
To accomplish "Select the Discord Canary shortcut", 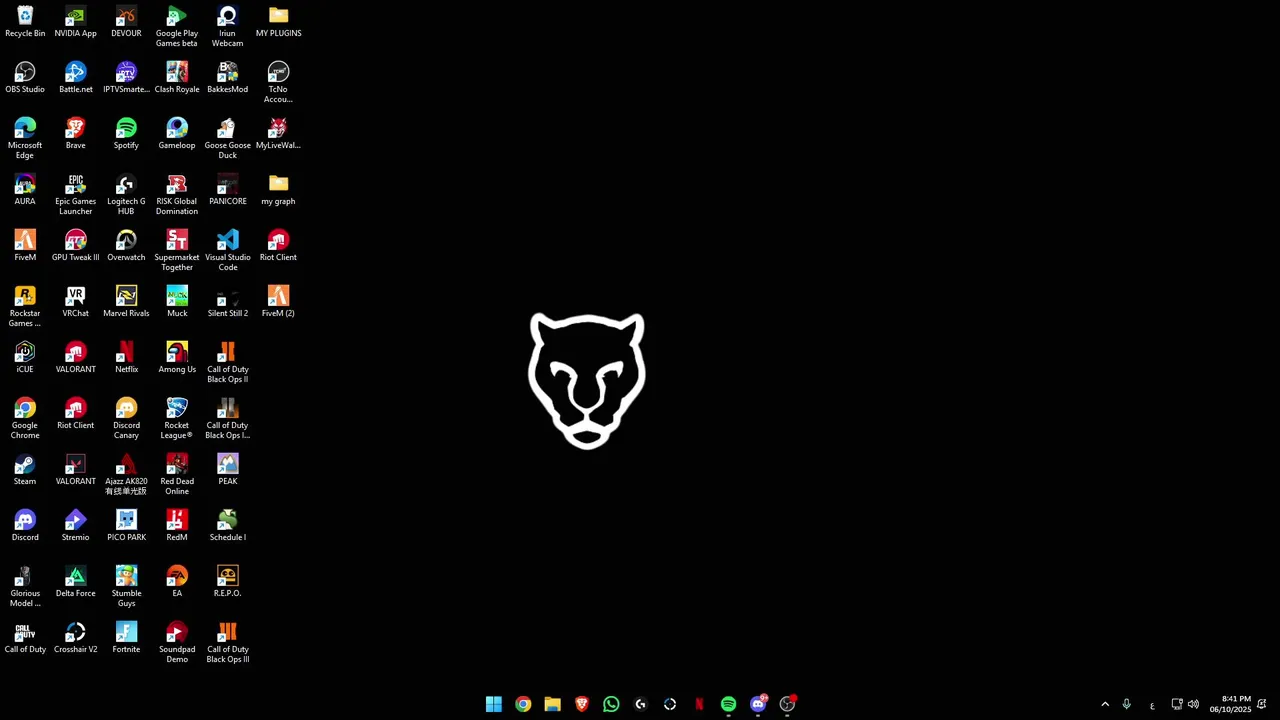I will pyautogui.click(x=126, y=418).
